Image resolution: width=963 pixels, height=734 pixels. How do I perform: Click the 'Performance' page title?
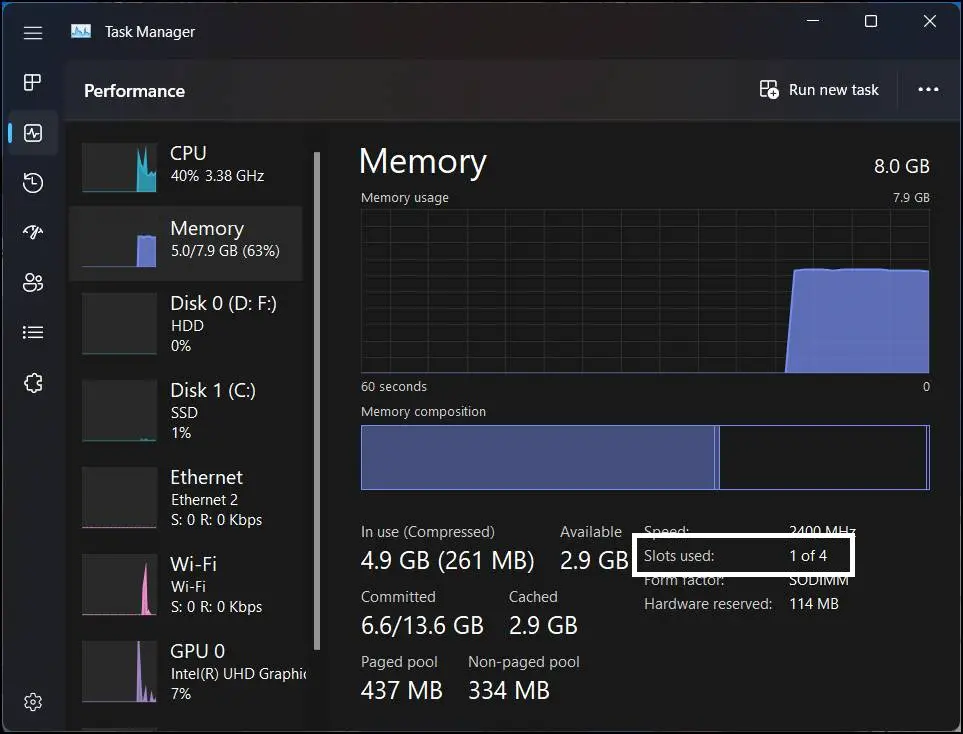click(x=135, y=91)
